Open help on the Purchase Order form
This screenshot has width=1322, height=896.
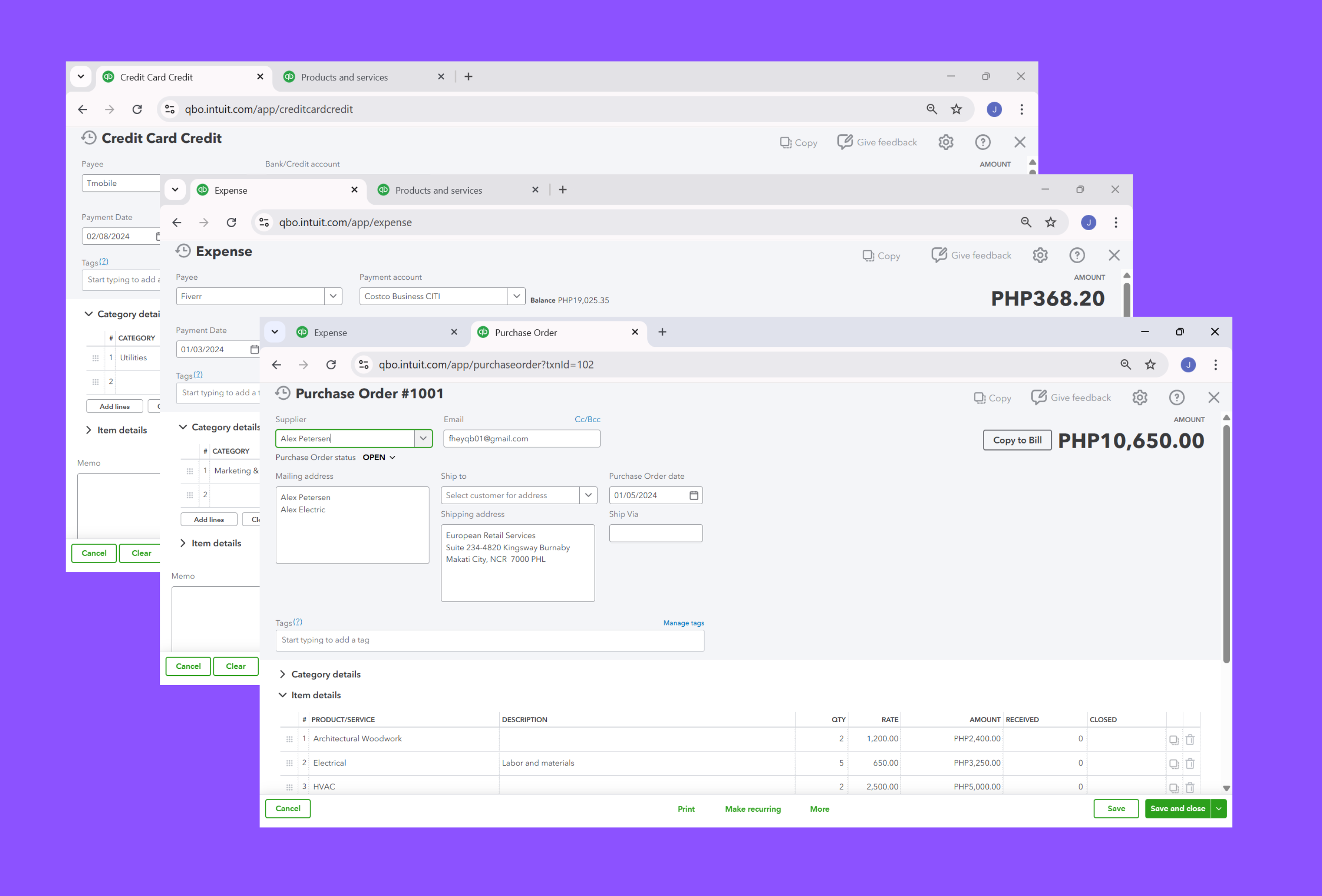[x=1176, y=397]
